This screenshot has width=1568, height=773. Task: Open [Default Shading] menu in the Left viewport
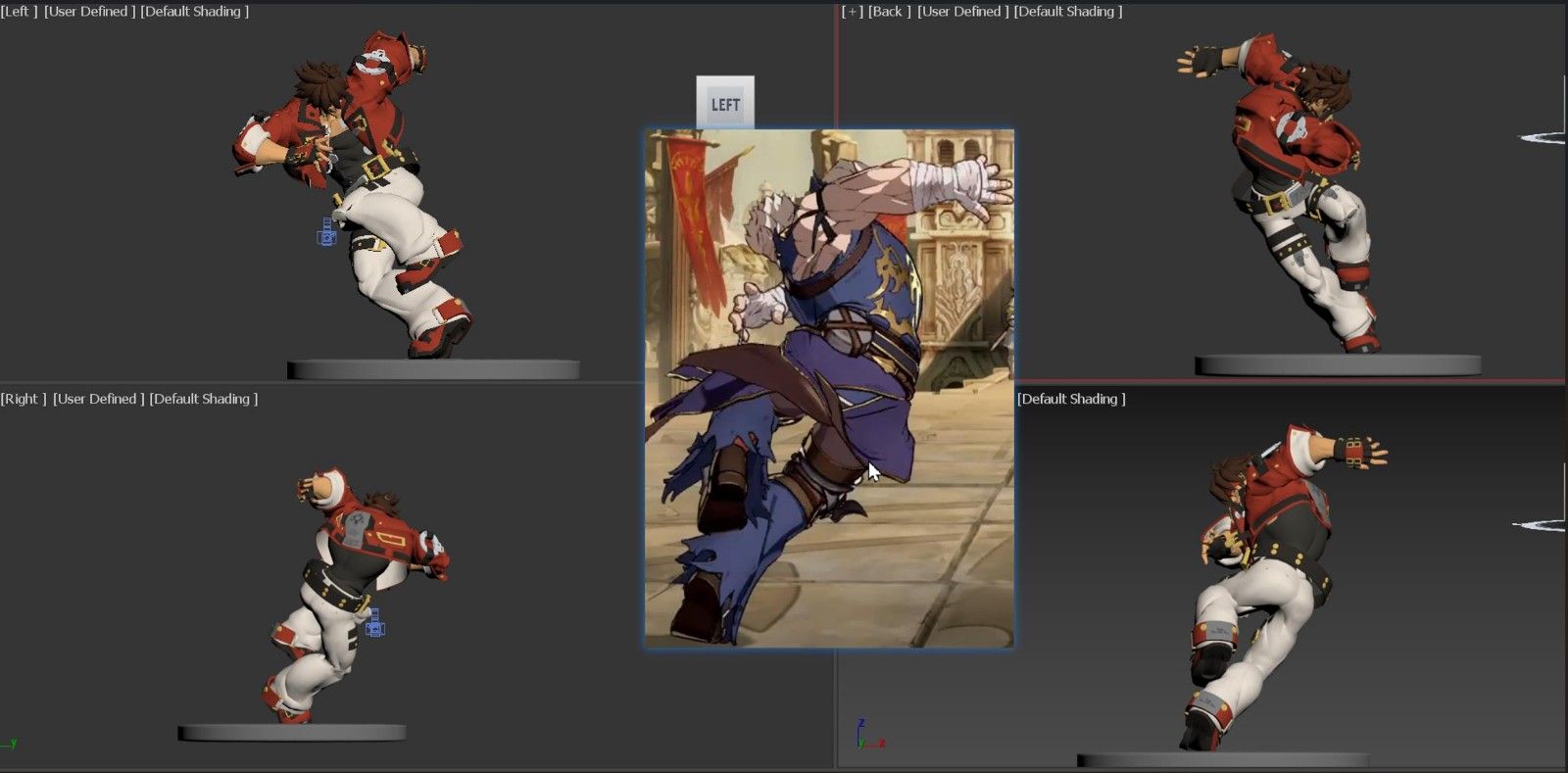[195, 12]
